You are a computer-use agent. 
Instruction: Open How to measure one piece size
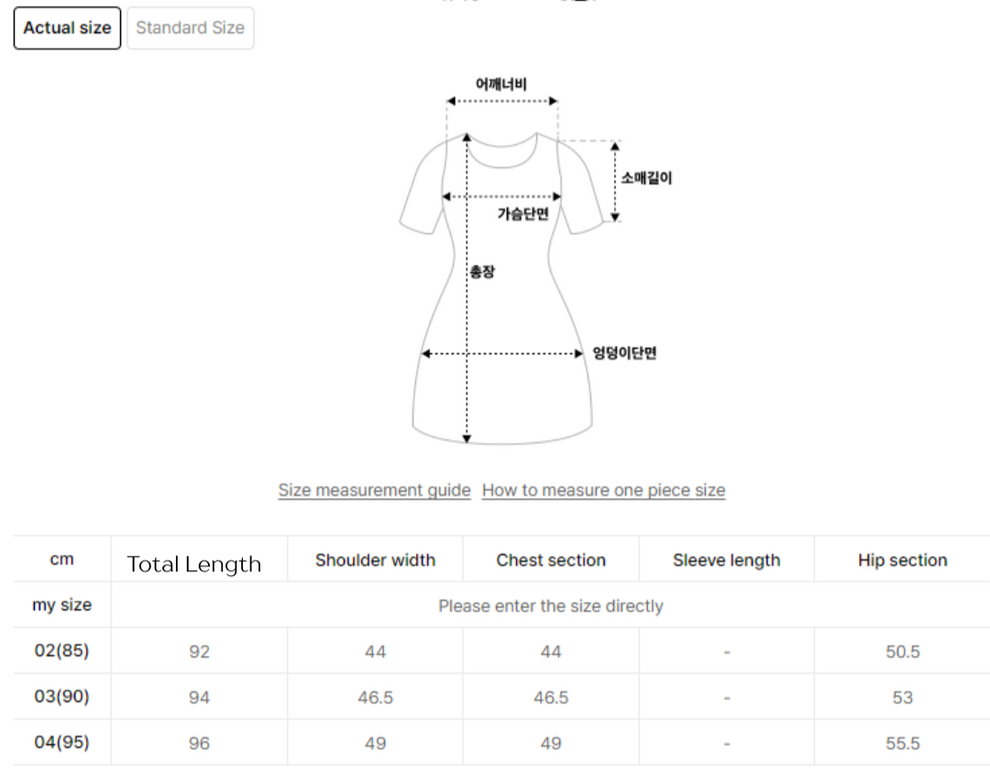pyautogui.click(x=603, y=490)
